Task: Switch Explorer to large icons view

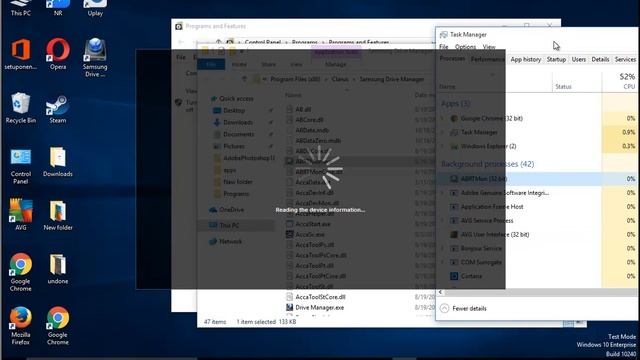Action: tap(580, 323)
